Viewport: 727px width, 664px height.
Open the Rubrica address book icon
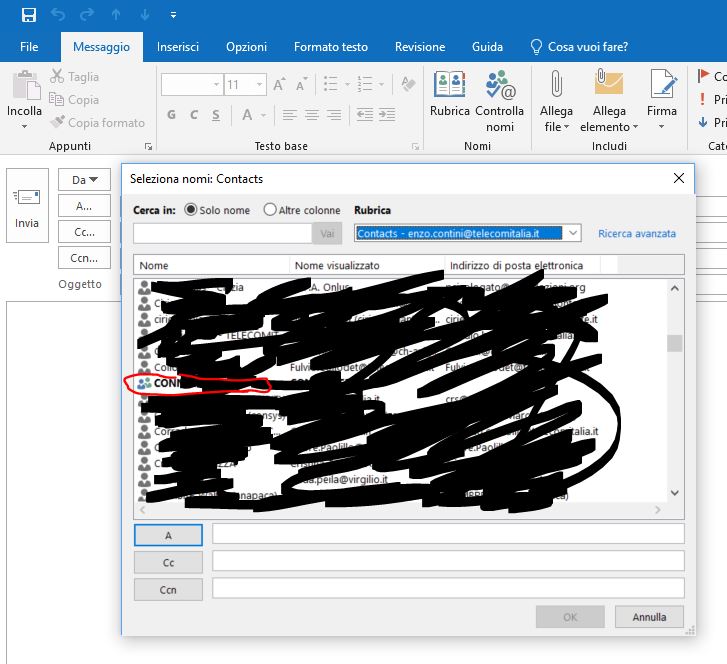coord(449,88)
